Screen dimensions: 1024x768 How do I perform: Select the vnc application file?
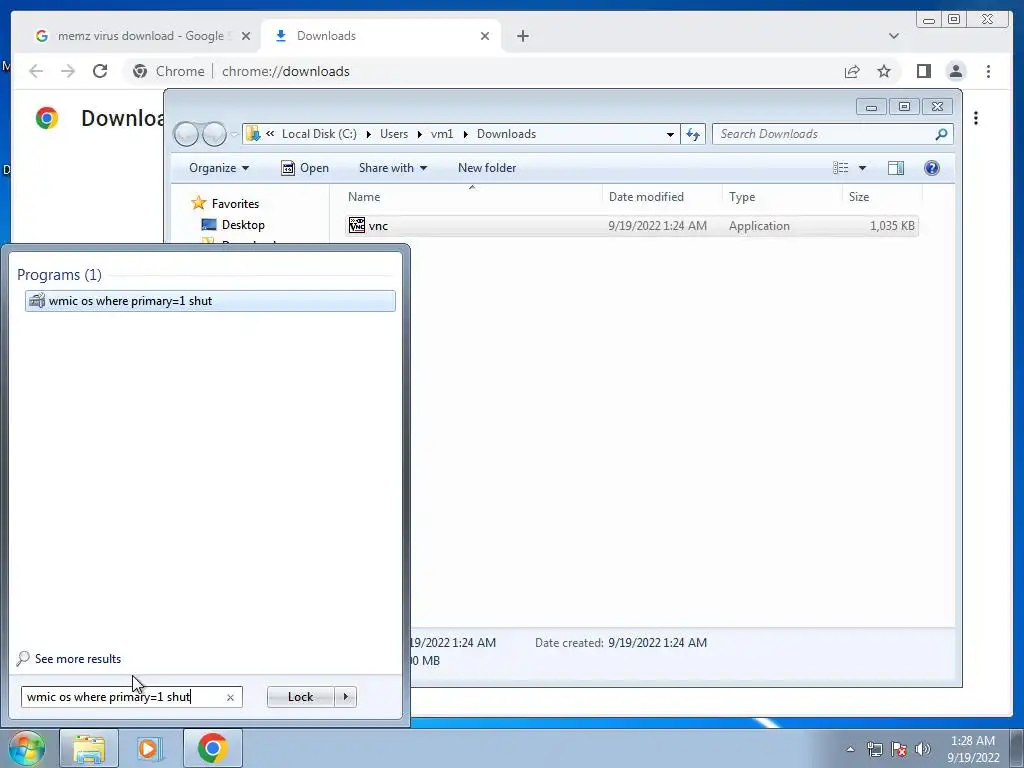point(632,226)
